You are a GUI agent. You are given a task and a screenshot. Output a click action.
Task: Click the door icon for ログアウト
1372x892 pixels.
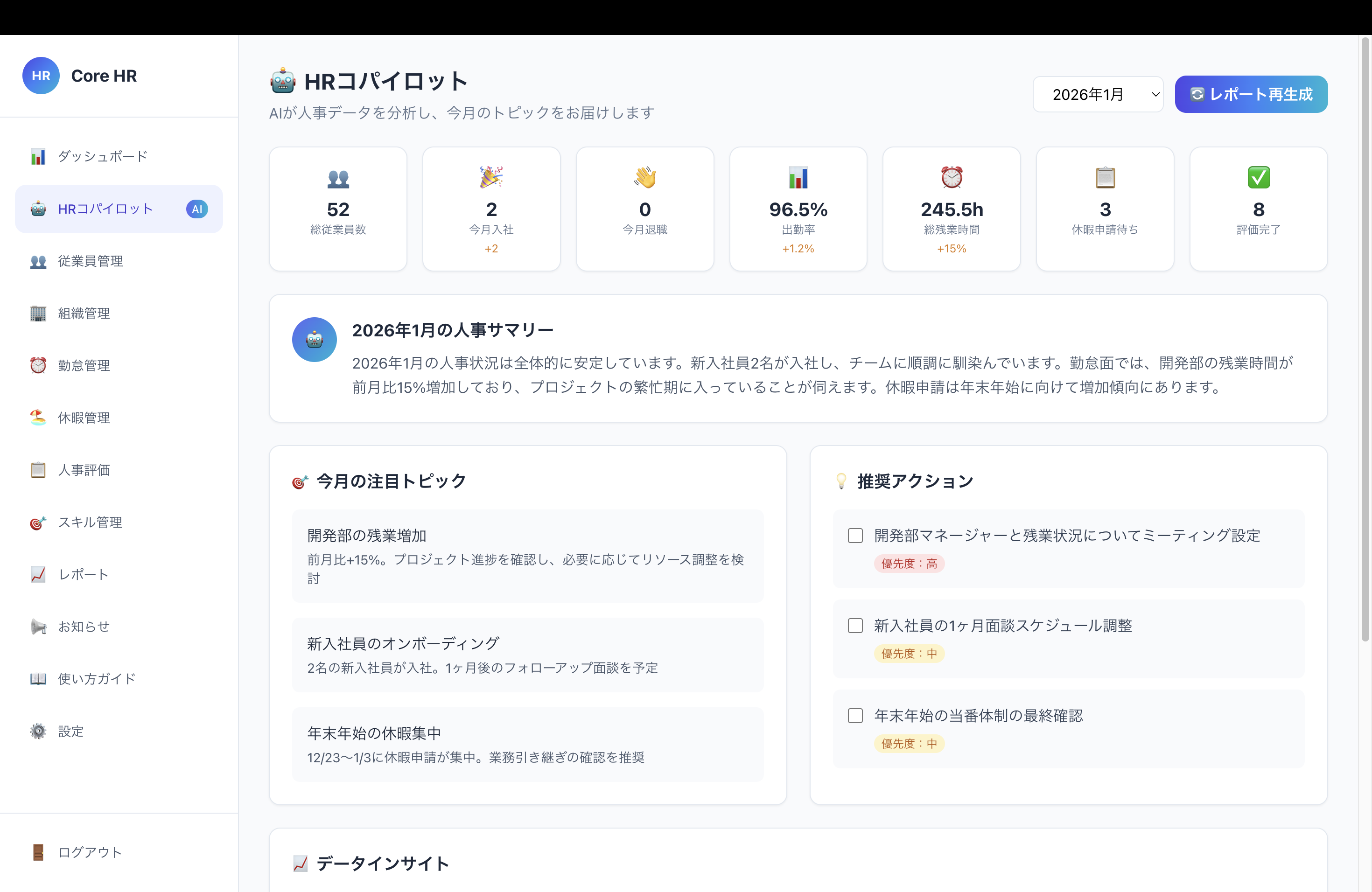(x=38, y=852)
